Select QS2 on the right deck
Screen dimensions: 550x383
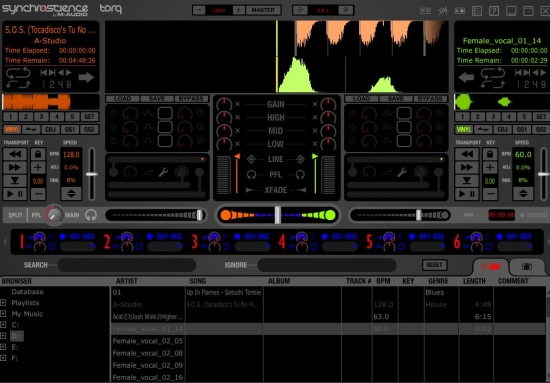tap(541, 129)
